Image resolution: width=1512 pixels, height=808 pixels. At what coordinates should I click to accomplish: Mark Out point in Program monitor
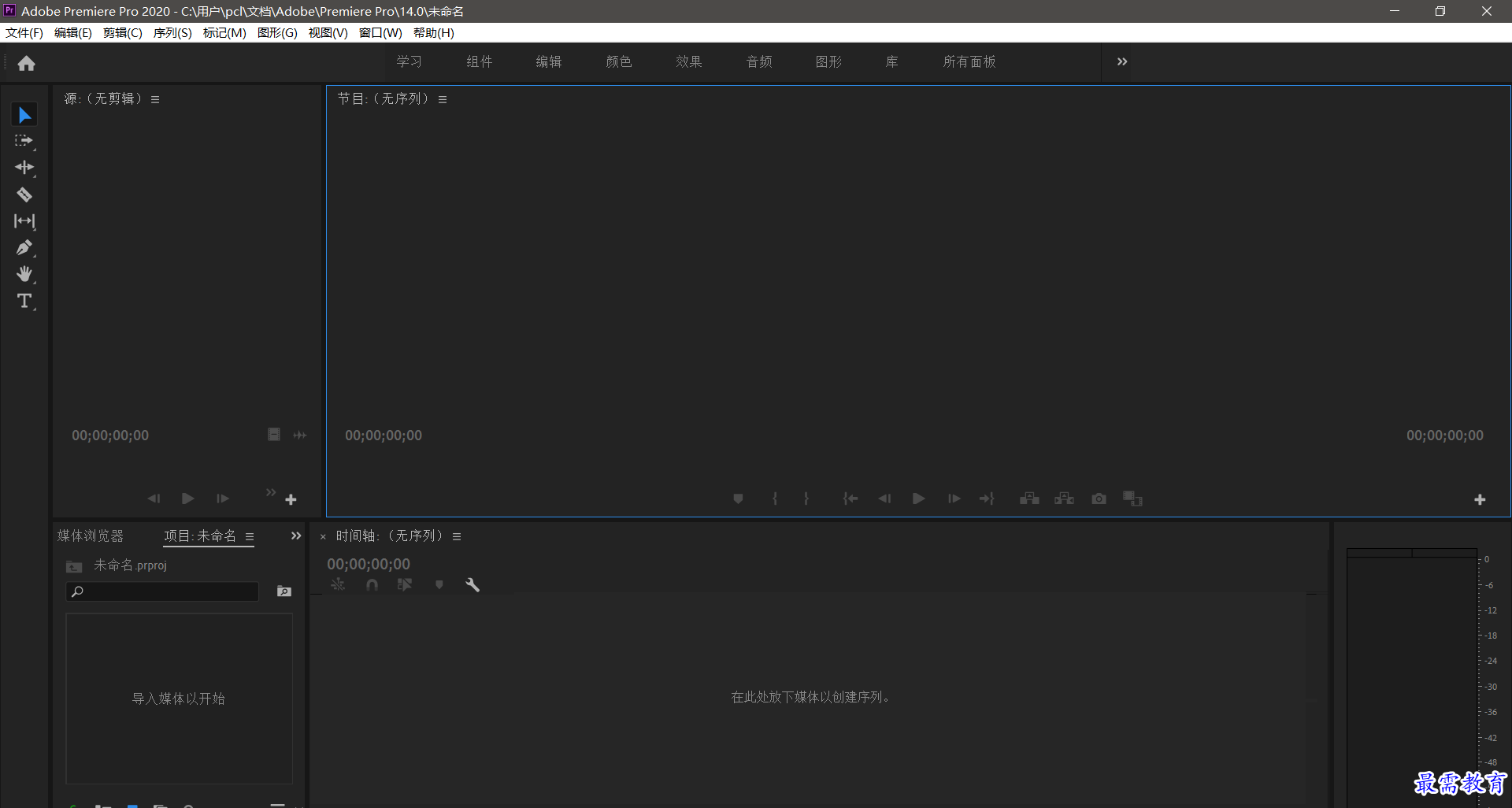click(x=806, y=499)
